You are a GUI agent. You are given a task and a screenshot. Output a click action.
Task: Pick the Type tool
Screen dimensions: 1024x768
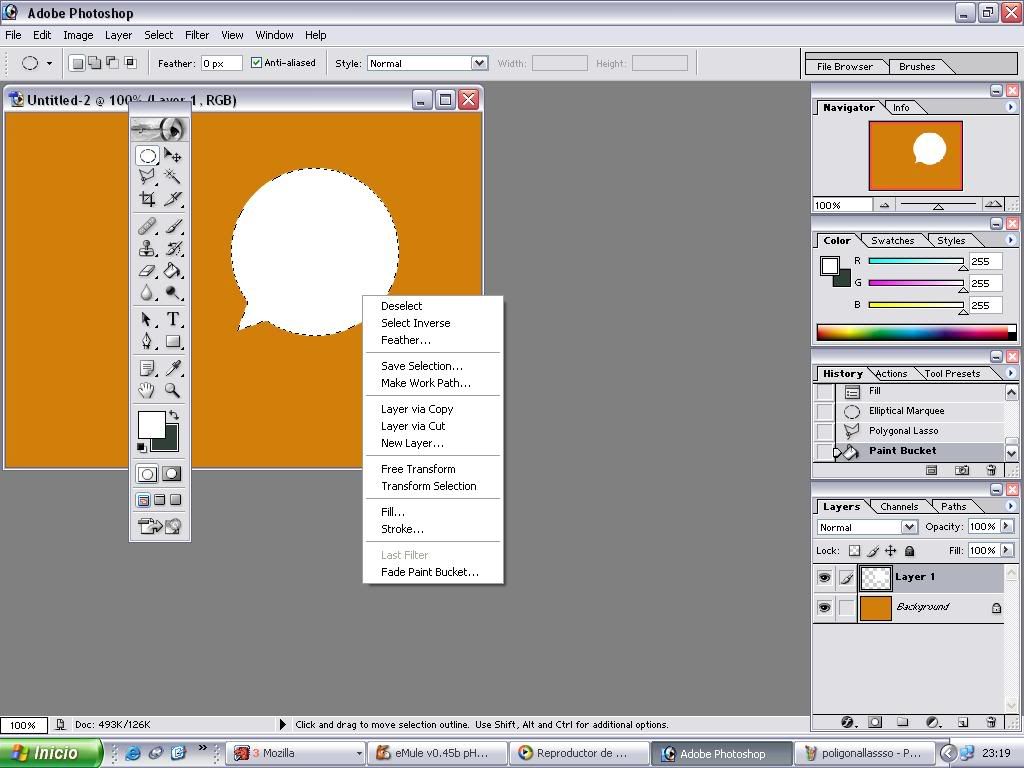[173, 319]
